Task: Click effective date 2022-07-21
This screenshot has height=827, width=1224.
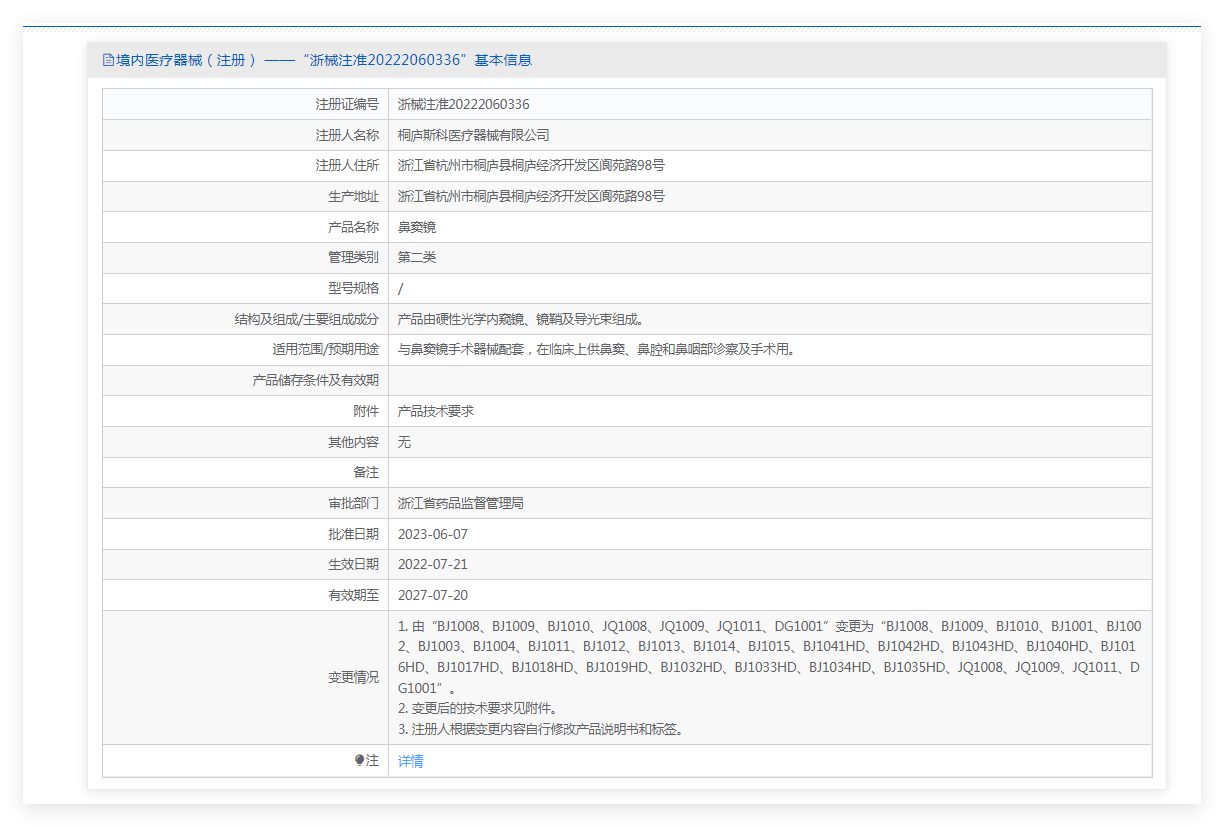Action: pos(433,564)
